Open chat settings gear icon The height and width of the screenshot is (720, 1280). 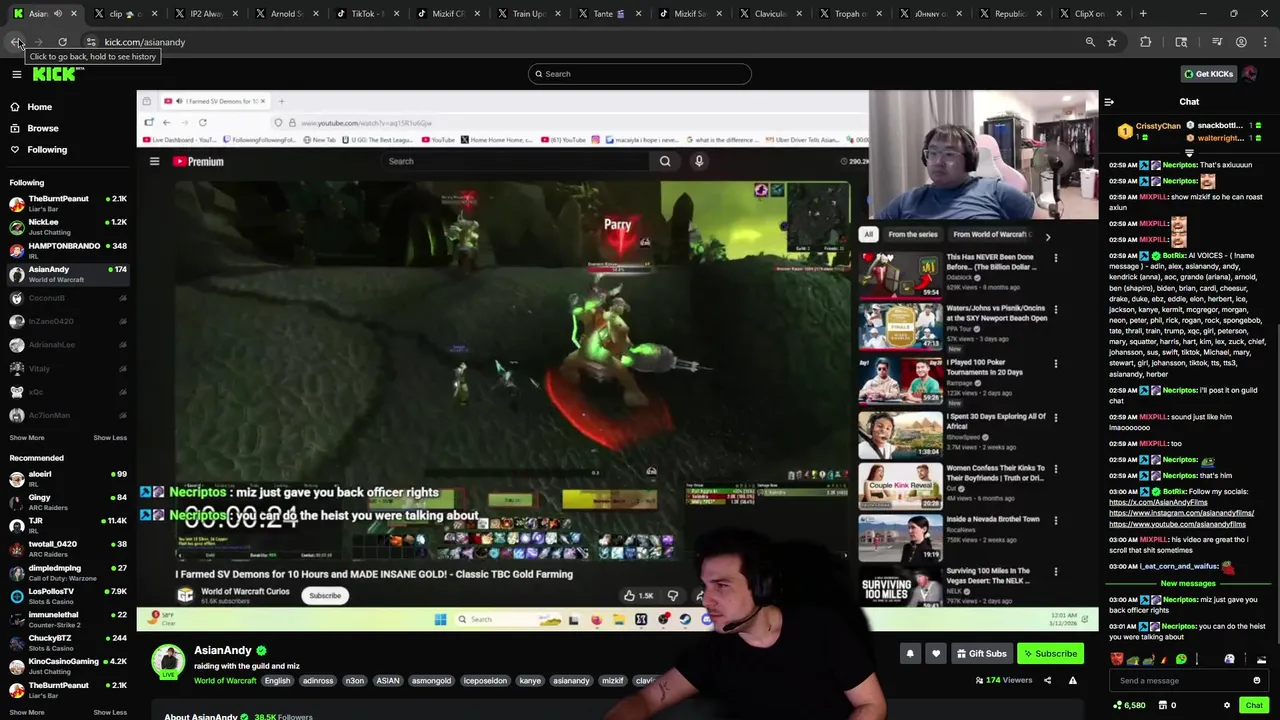(x=1227, y=705)
